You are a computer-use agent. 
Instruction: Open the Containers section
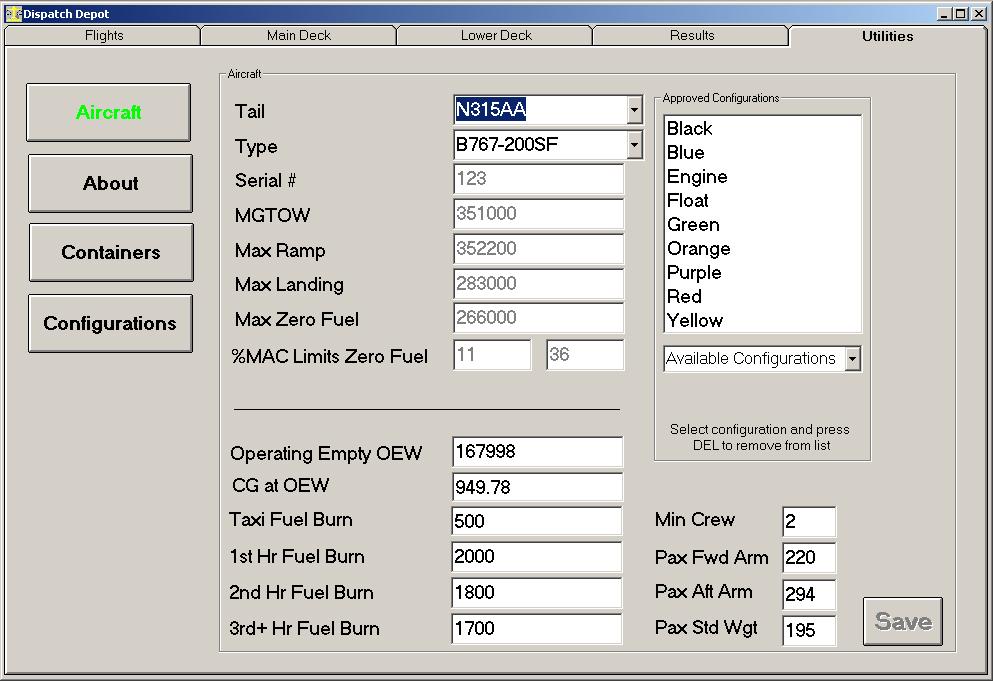point(111,252)
